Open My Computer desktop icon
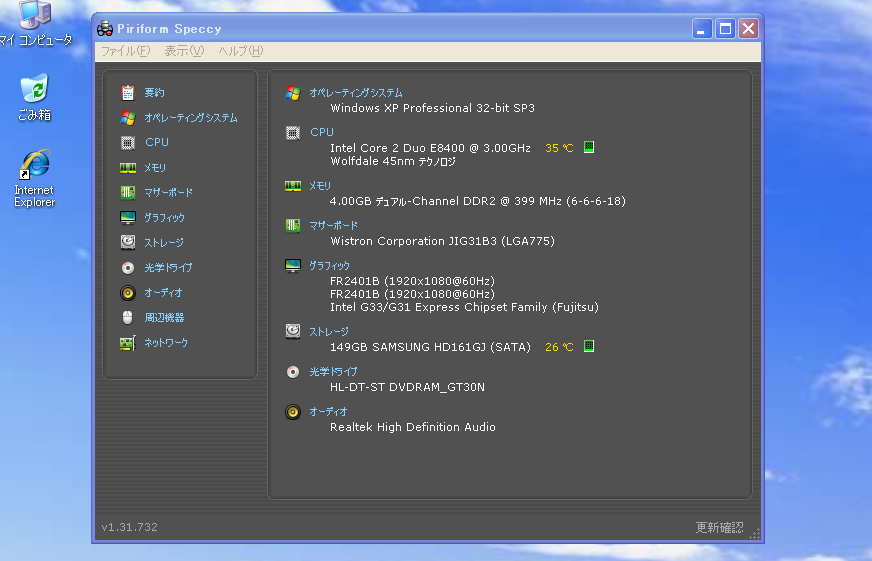This screenshot has width=872, height=561. [35, 23]
